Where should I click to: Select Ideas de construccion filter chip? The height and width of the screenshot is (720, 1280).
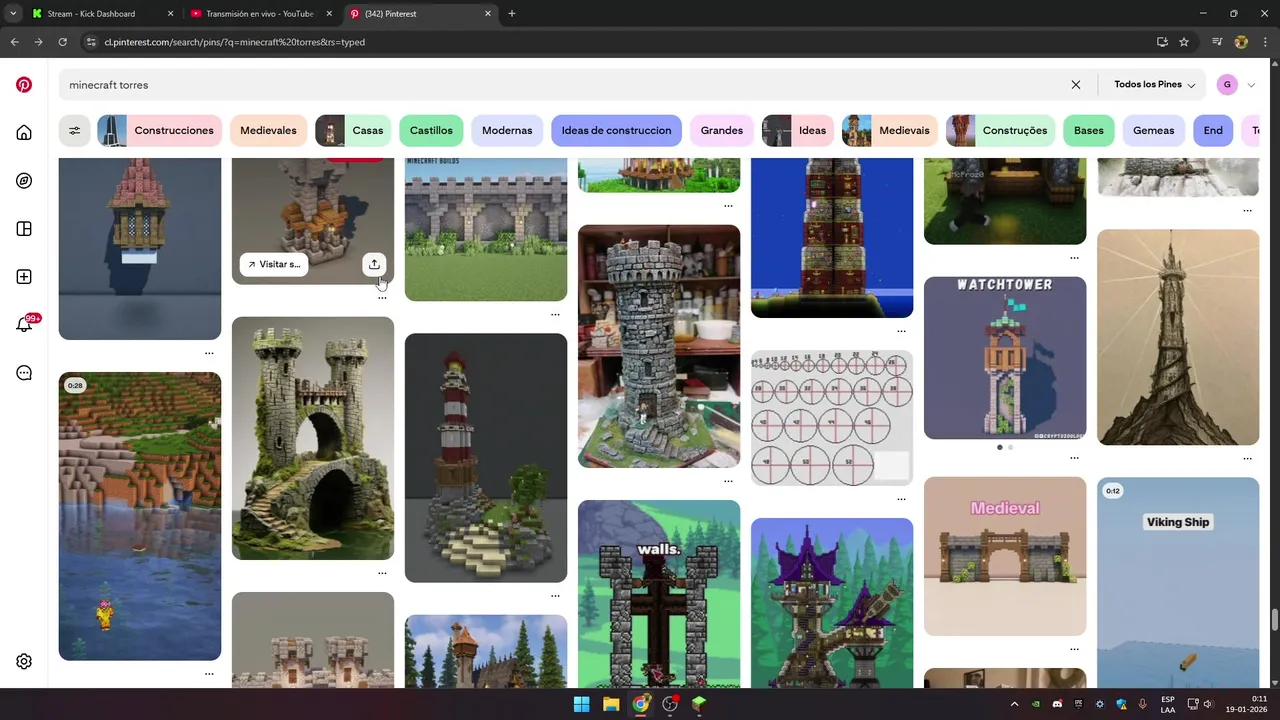616,130
